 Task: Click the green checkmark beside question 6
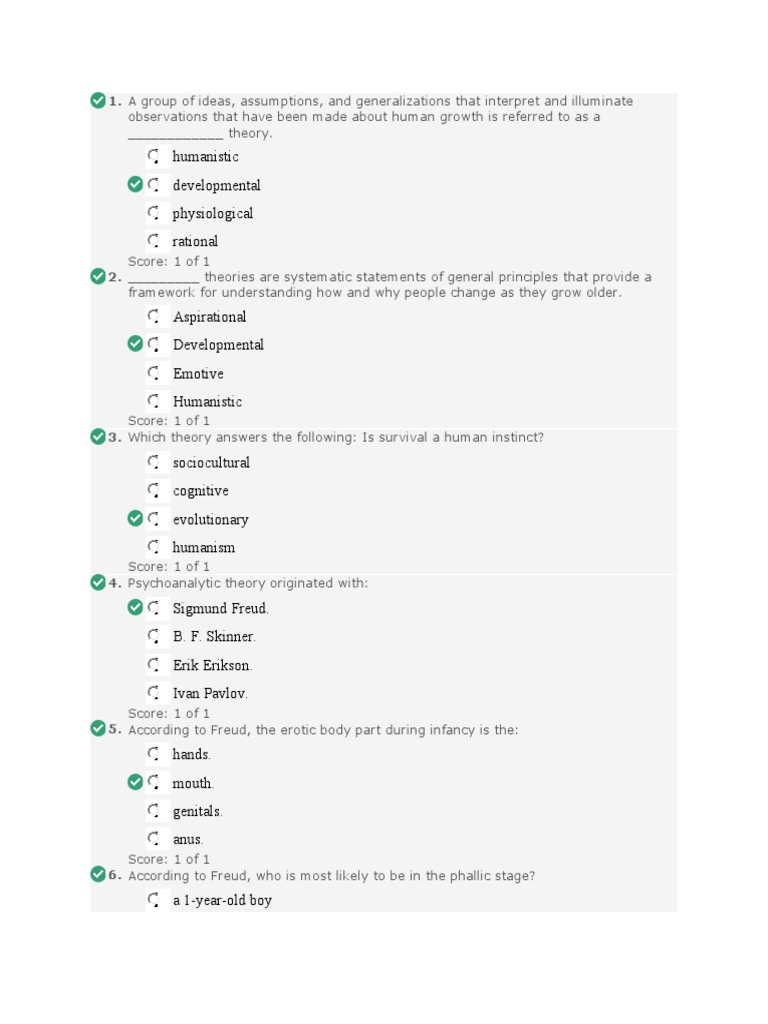[x=98, y=874]
